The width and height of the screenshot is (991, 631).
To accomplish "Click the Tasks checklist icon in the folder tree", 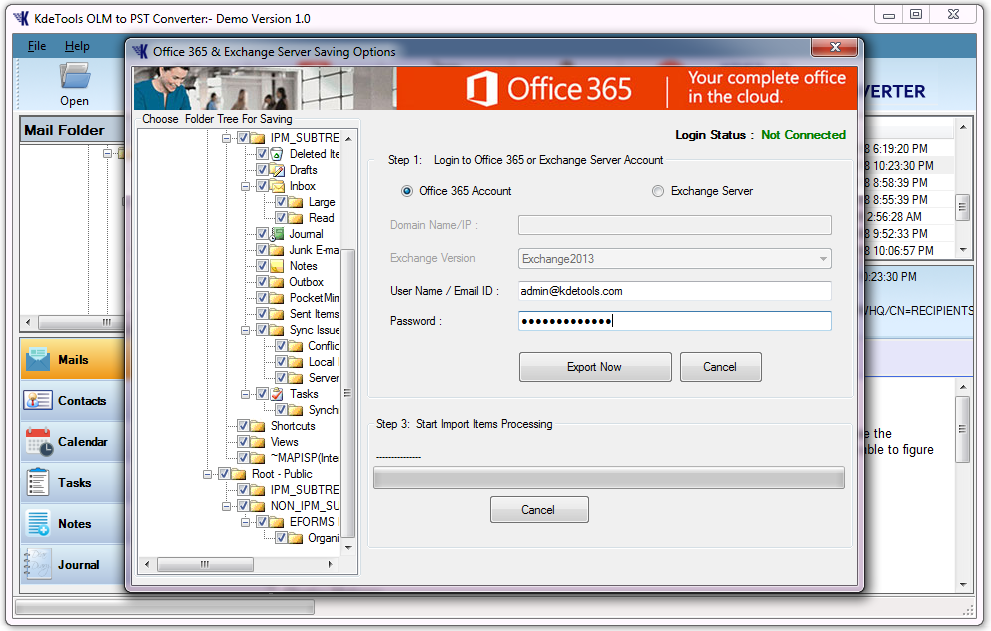I will click(x=277, y=394).
